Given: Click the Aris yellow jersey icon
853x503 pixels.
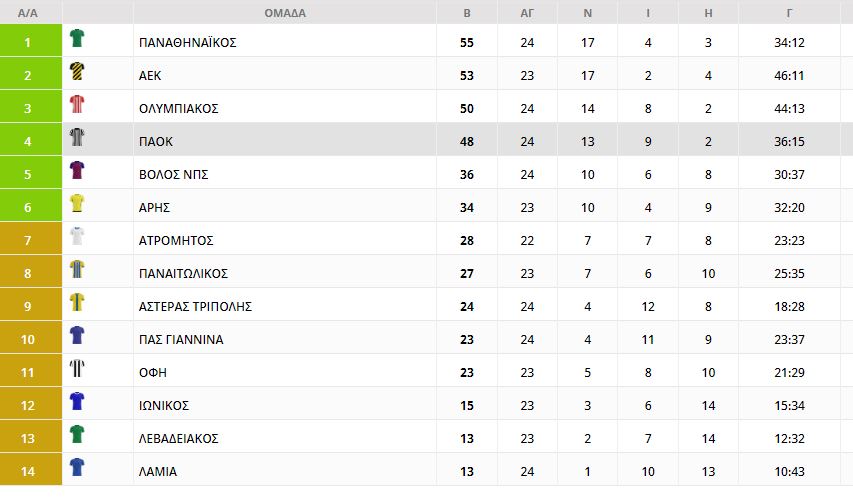Looking at the screenshot, I should point(77,204).
